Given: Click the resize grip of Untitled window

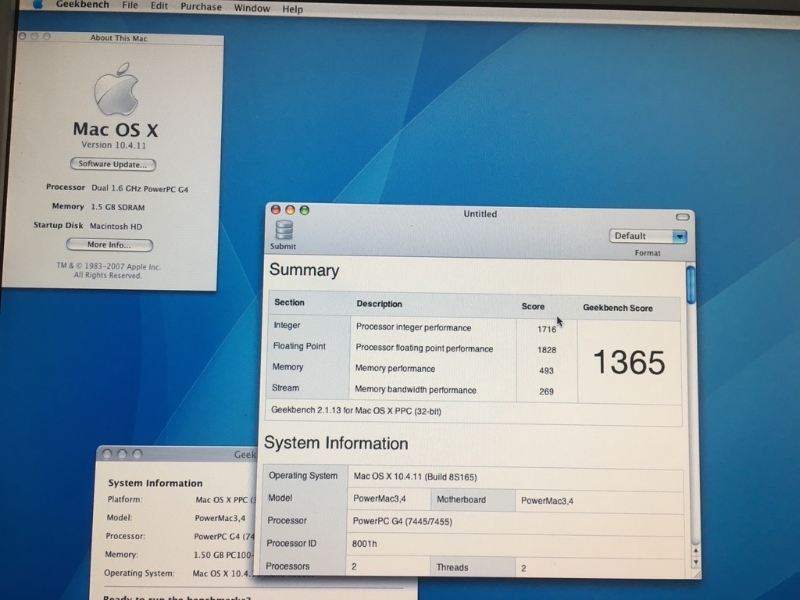Looking at the screenshot, I should (696, 574).
